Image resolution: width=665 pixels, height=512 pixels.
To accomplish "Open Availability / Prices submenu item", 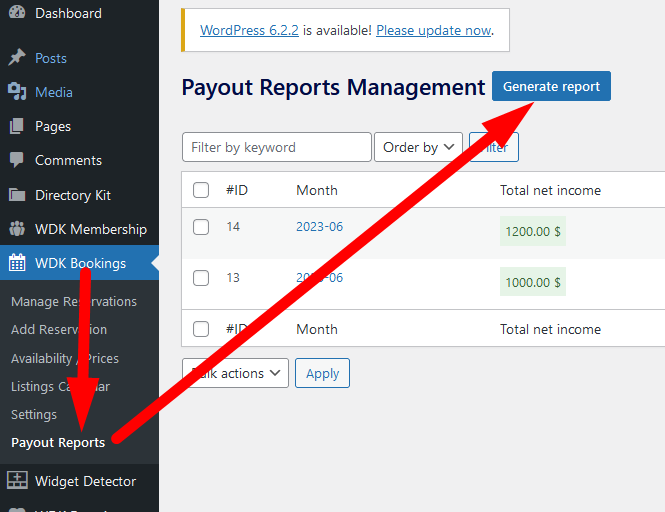I will point(65,358).
